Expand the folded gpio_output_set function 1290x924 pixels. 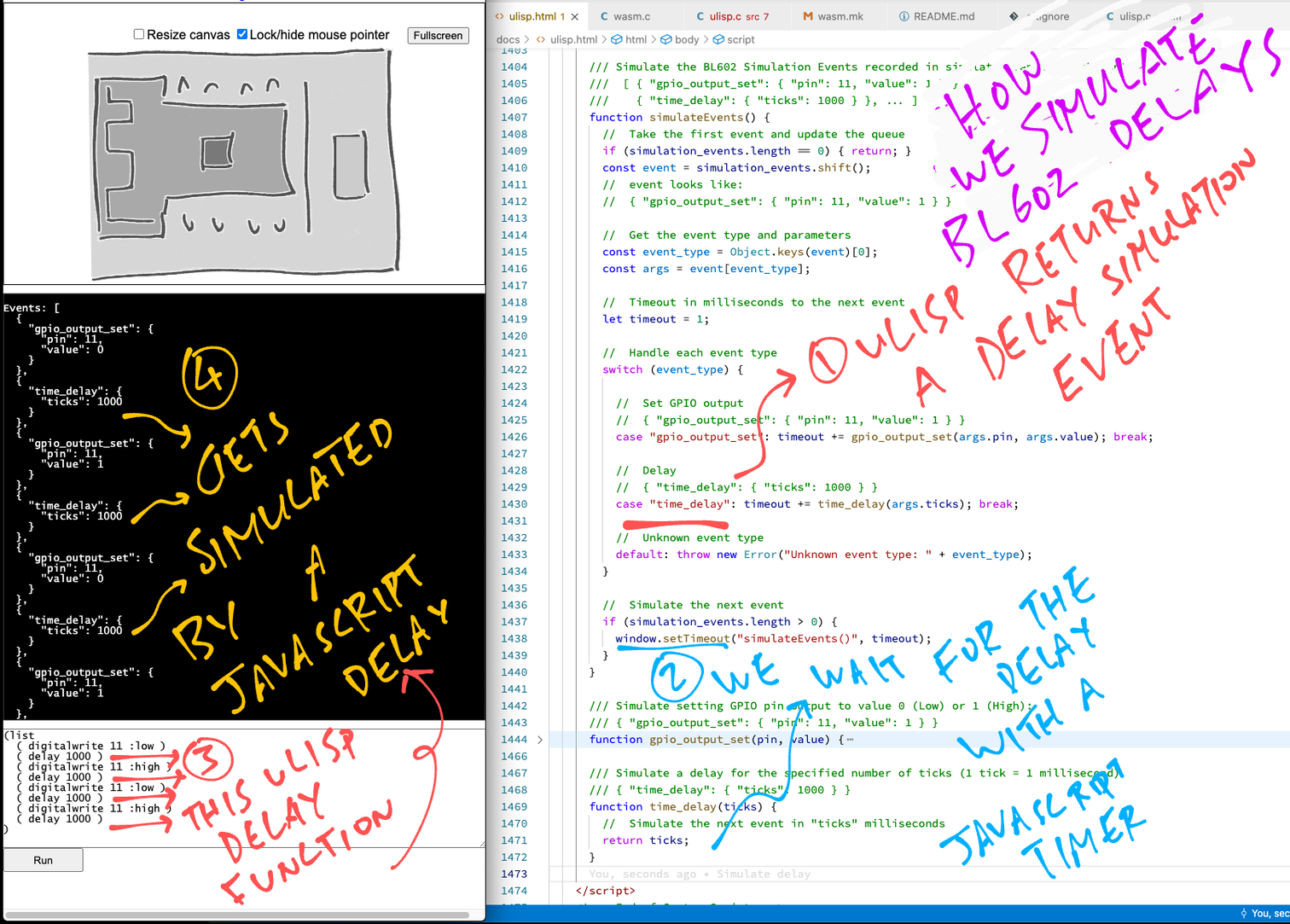pos(540,740)
